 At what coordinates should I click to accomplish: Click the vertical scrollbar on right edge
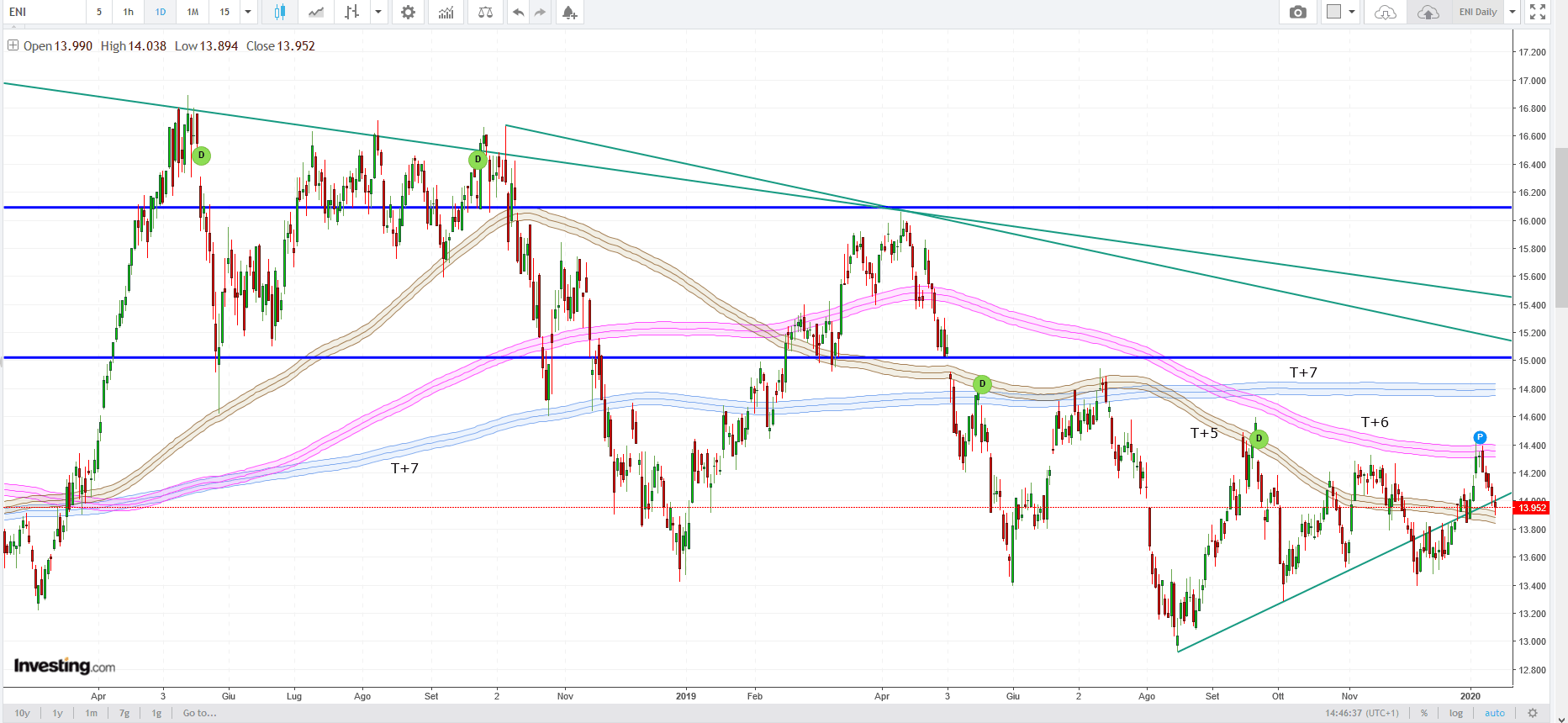tap(1561, 227)
